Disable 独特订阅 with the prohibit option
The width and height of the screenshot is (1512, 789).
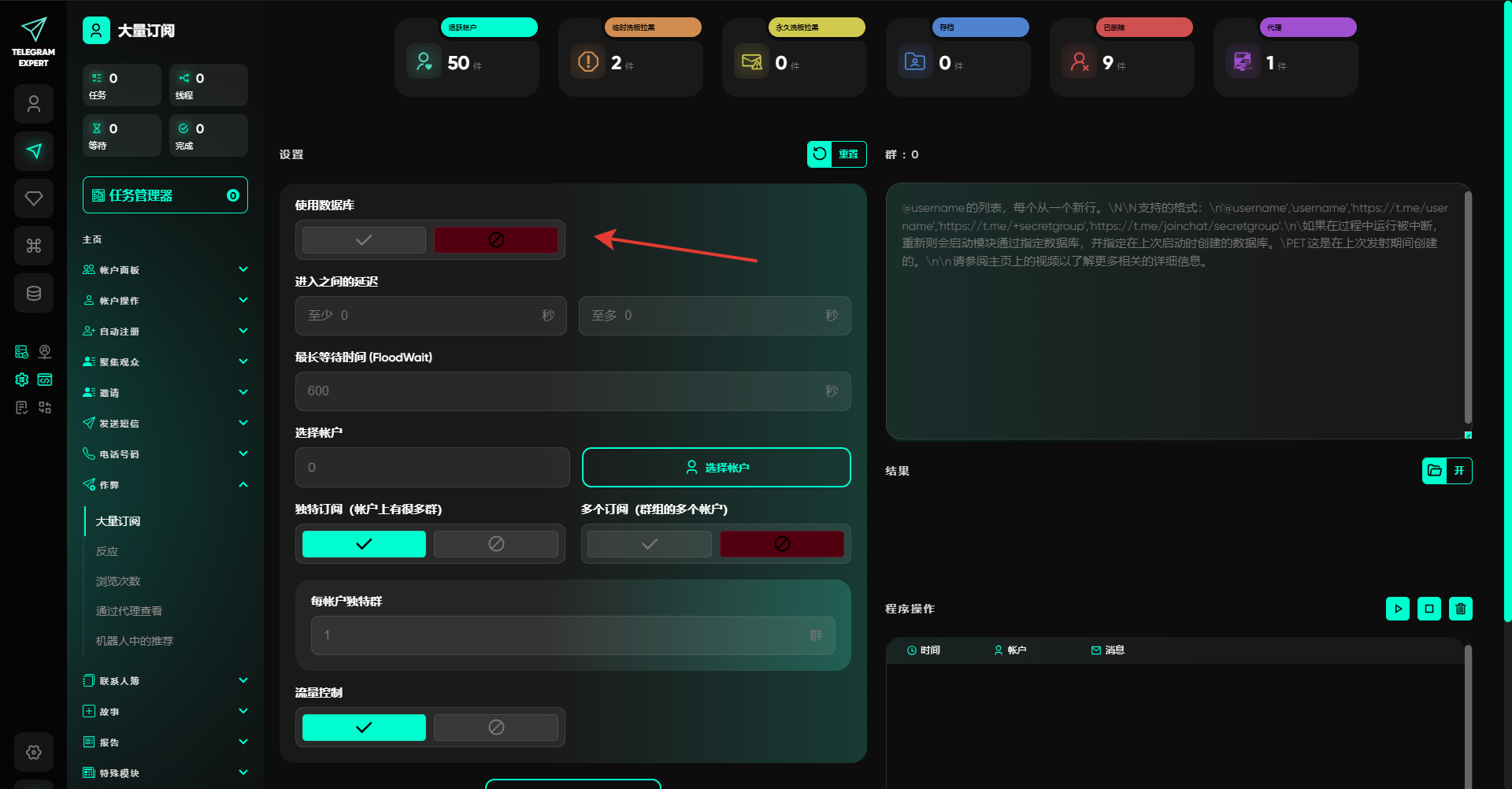495,544
